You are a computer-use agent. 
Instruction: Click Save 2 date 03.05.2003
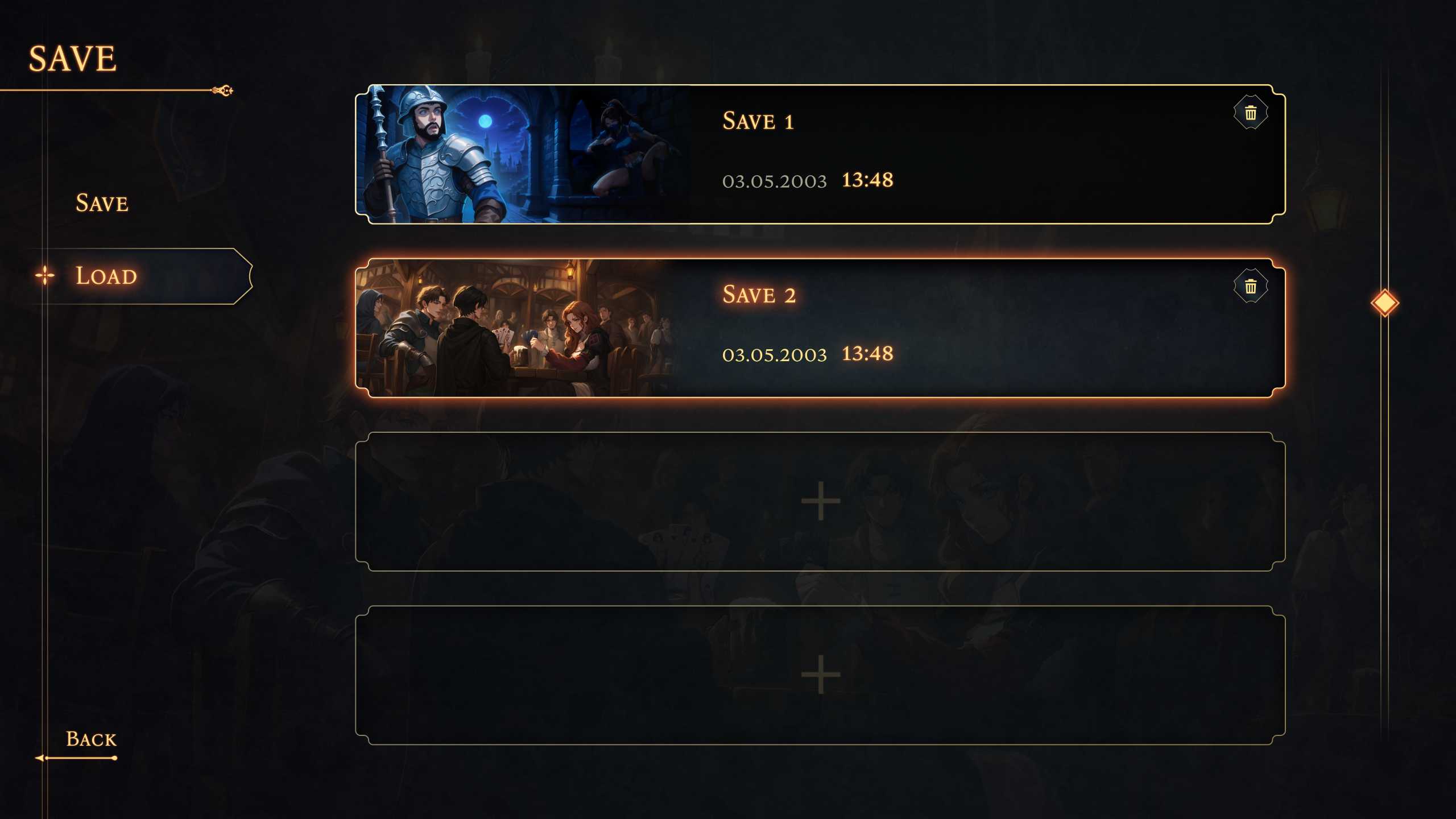(x=774, y=355)
